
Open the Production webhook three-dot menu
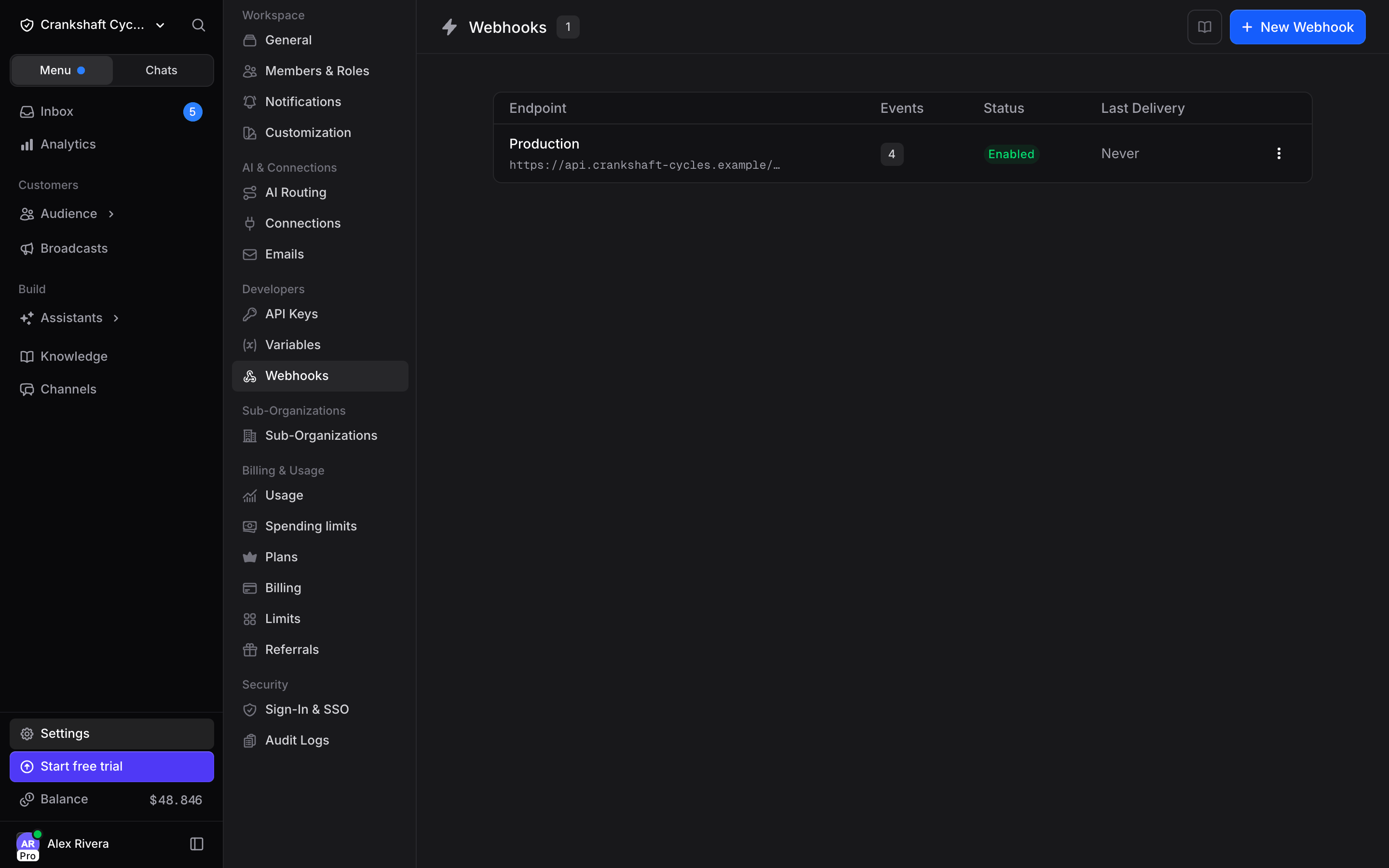click(1278, 153)
